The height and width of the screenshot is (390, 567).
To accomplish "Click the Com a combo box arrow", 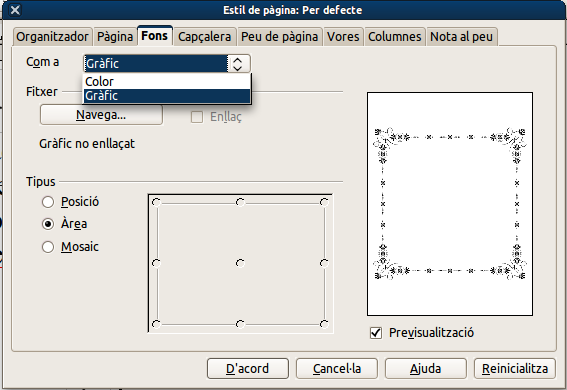I will tap(238, 64).
